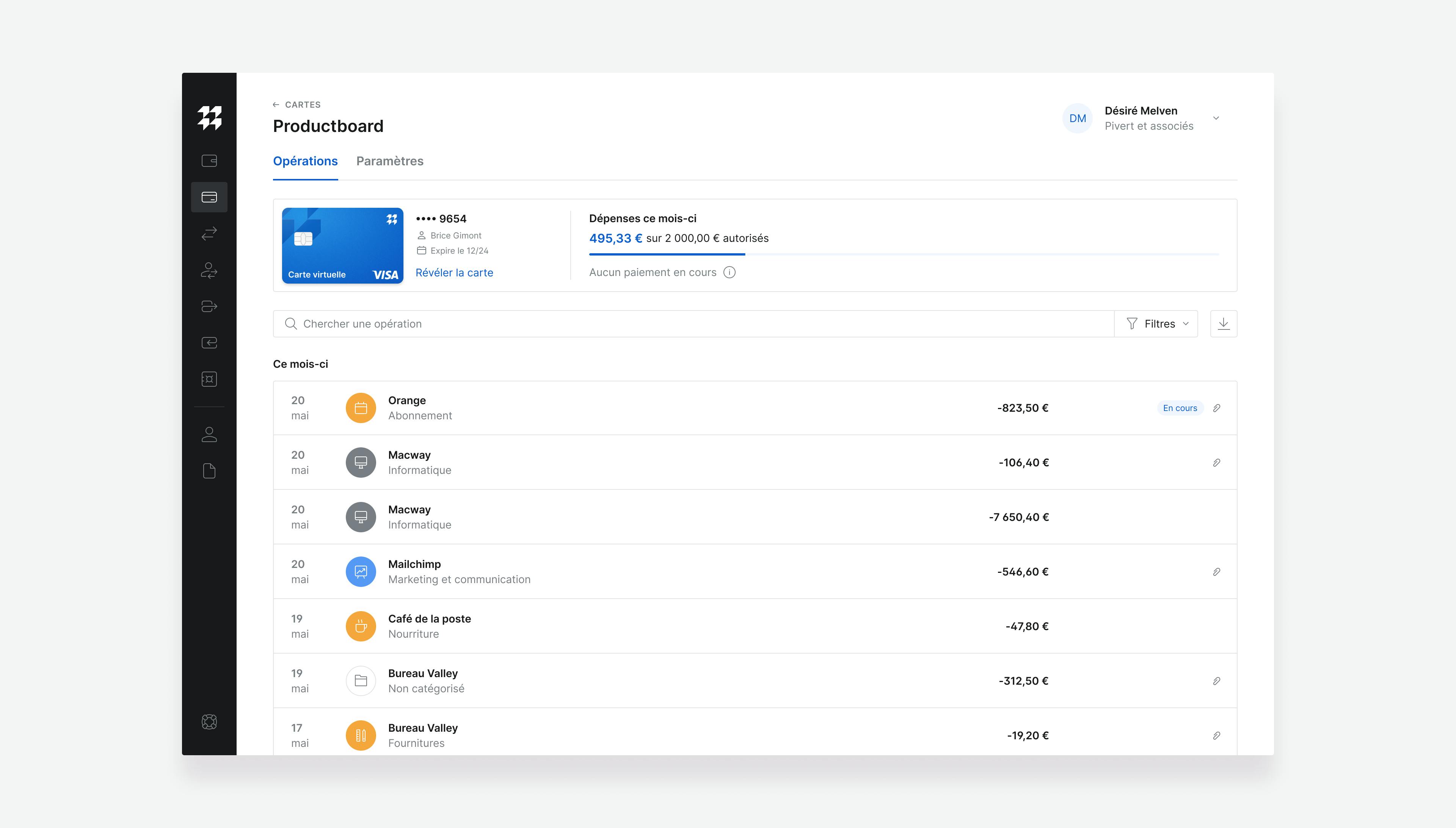Switch to the Opérations tab

point(306,161)
